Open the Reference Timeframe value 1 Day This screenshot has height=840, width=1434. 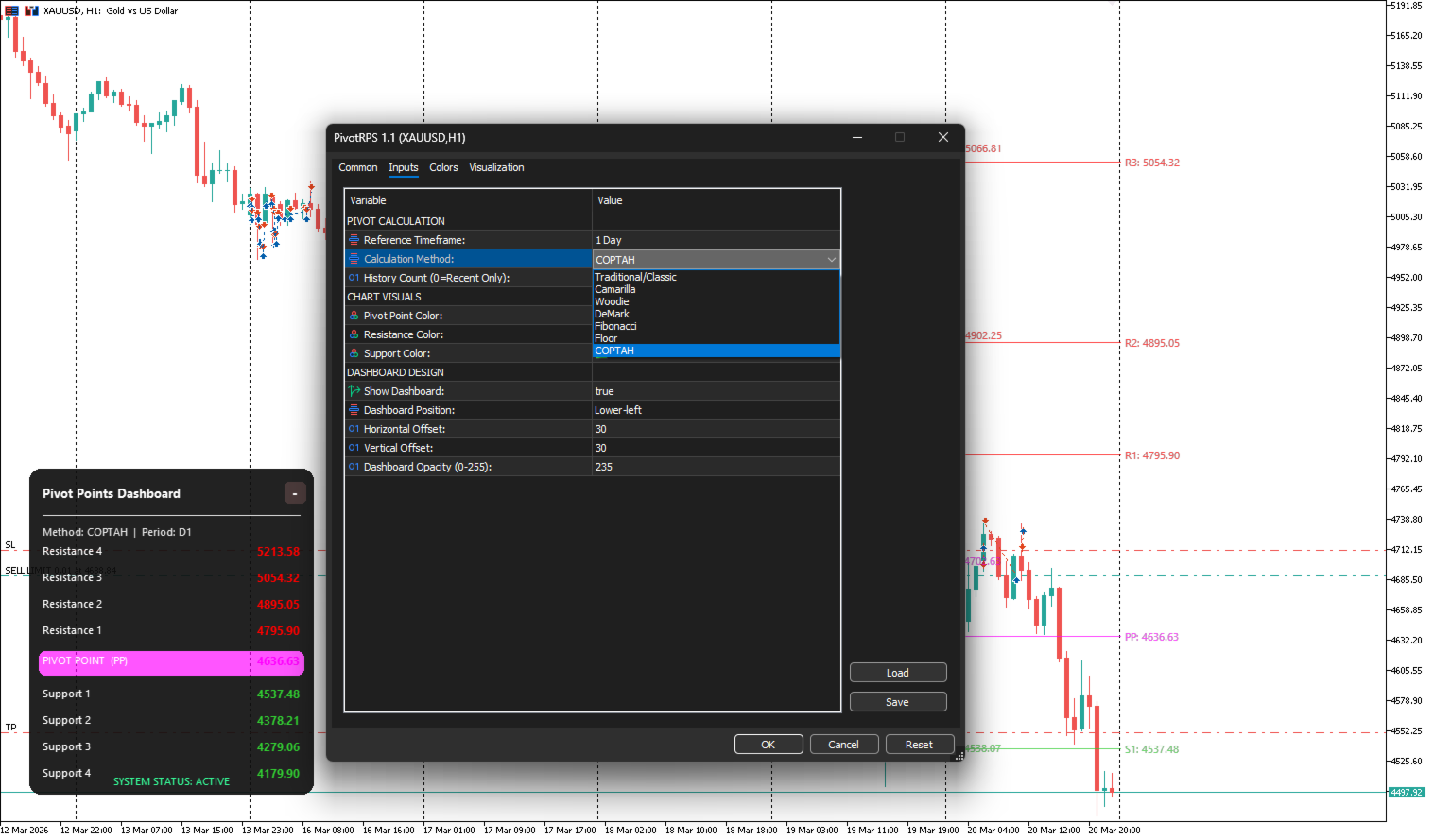point(717,240)
